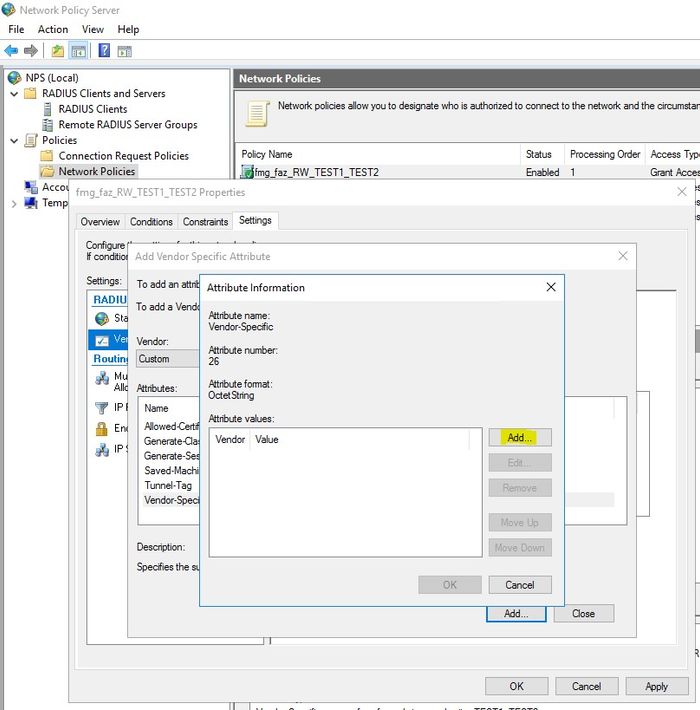700x710 pixels.
Task: Click the Show/Hide Console Tree icon
Action: (78, 51)
